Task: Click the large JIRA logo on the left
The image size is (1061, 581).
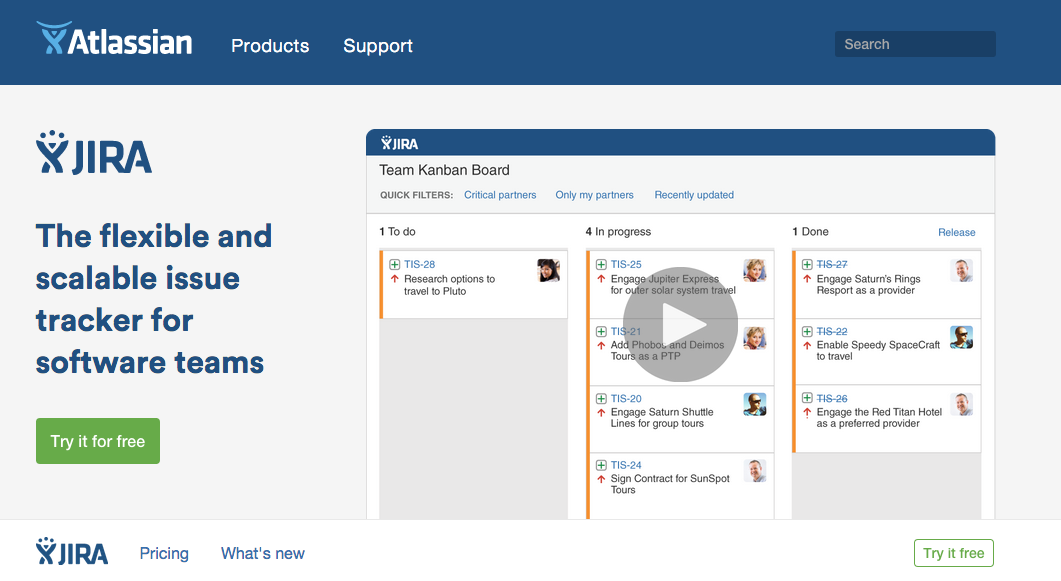Action: click(94, 152)
